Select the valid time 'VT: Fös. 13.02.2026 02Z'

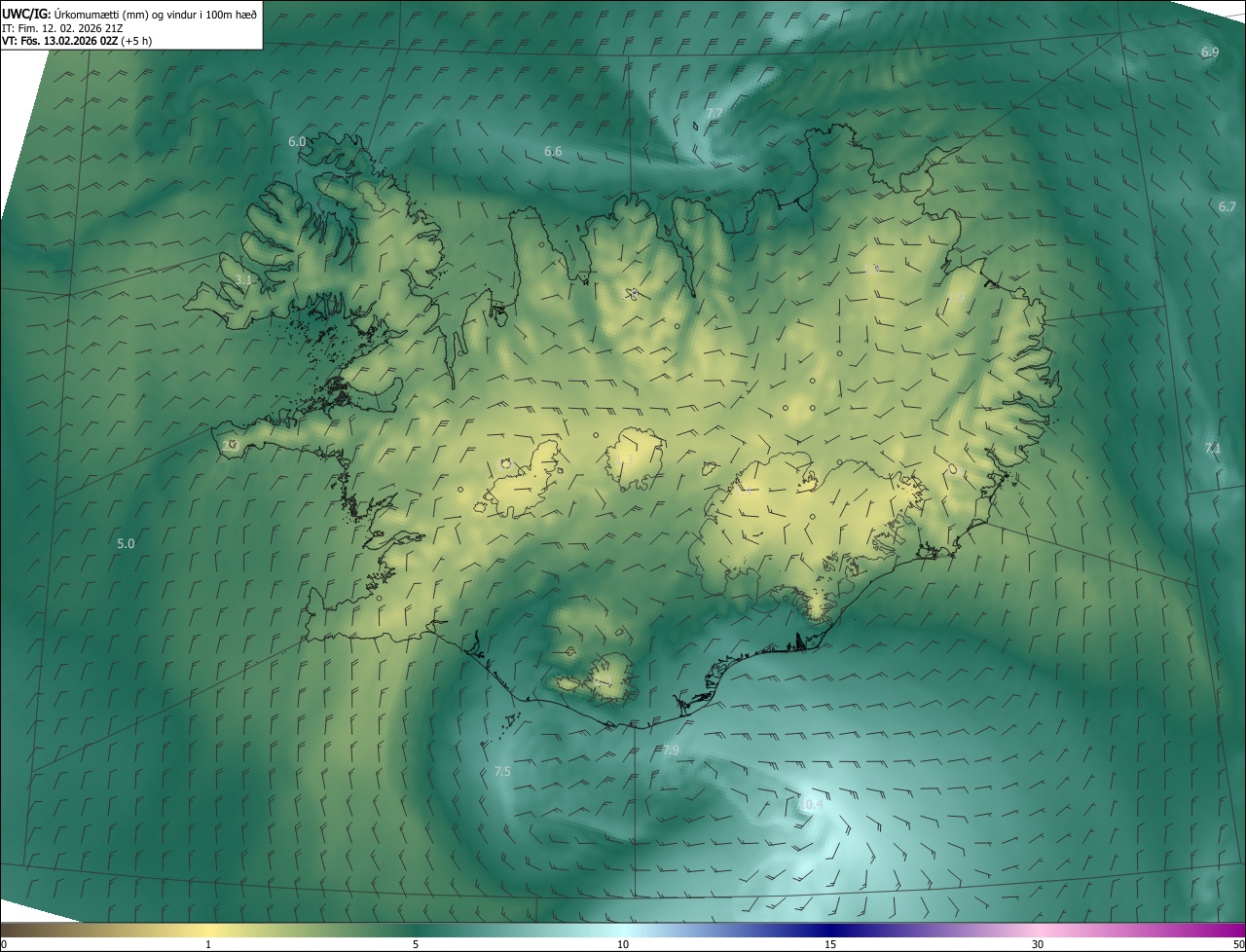60,41
